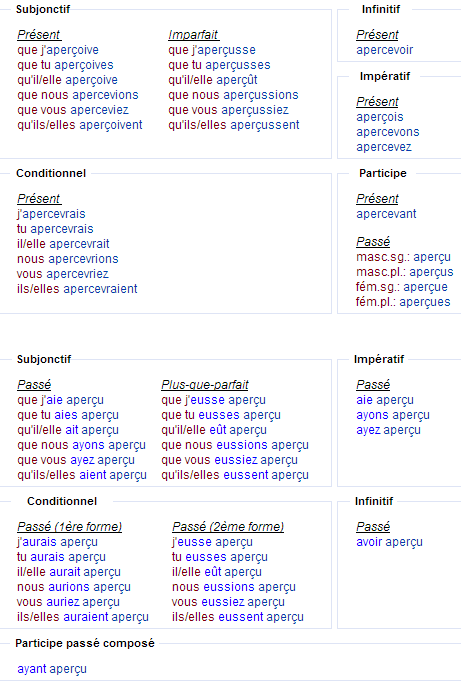Image resolution: width=461 pixels, height=686 pixels.
Task: Click 'ayant aperçu' compound participle
Action: tap(52, 669)
